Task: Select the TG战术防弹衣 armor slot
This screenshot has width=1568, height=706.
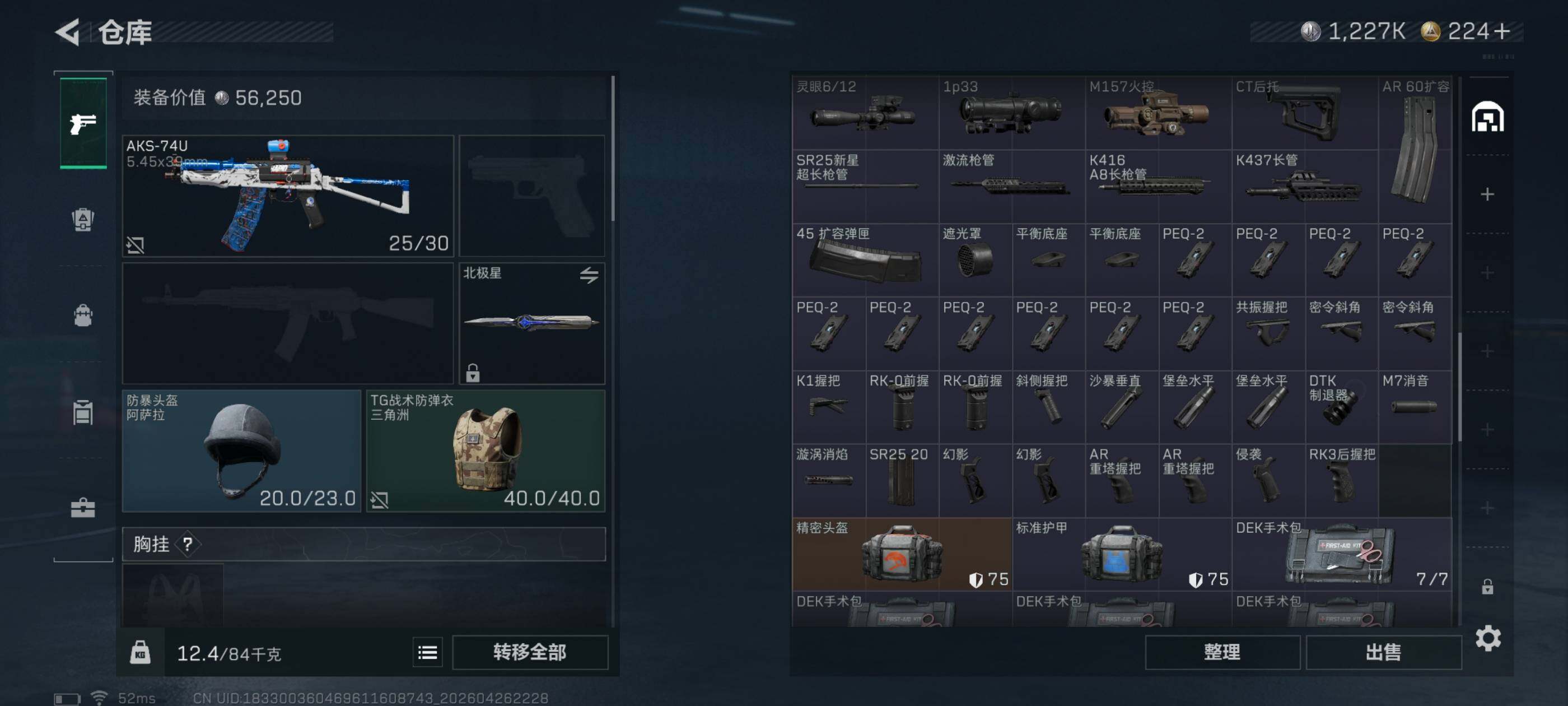Action: (486, 450)
